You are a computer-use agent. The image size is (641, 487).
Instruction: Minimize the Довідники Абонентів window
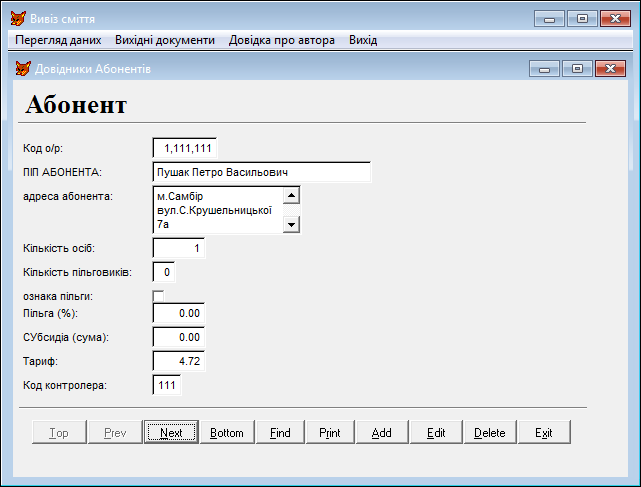click(x=545, y=69)
